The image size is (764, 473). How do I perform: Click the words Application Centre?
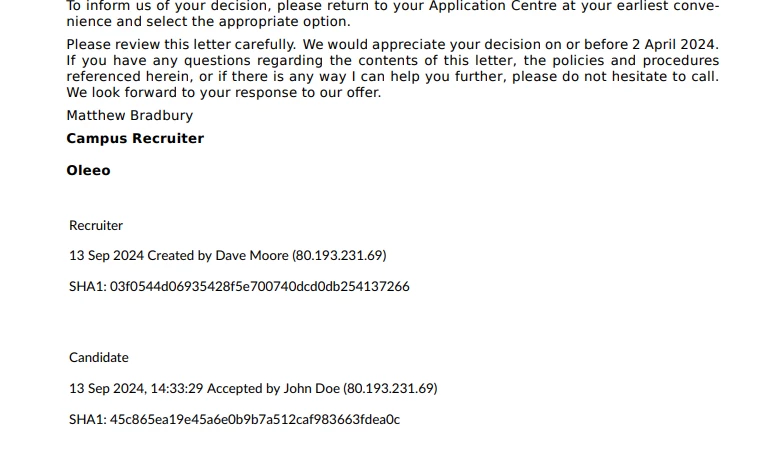(x=493, y=6)
